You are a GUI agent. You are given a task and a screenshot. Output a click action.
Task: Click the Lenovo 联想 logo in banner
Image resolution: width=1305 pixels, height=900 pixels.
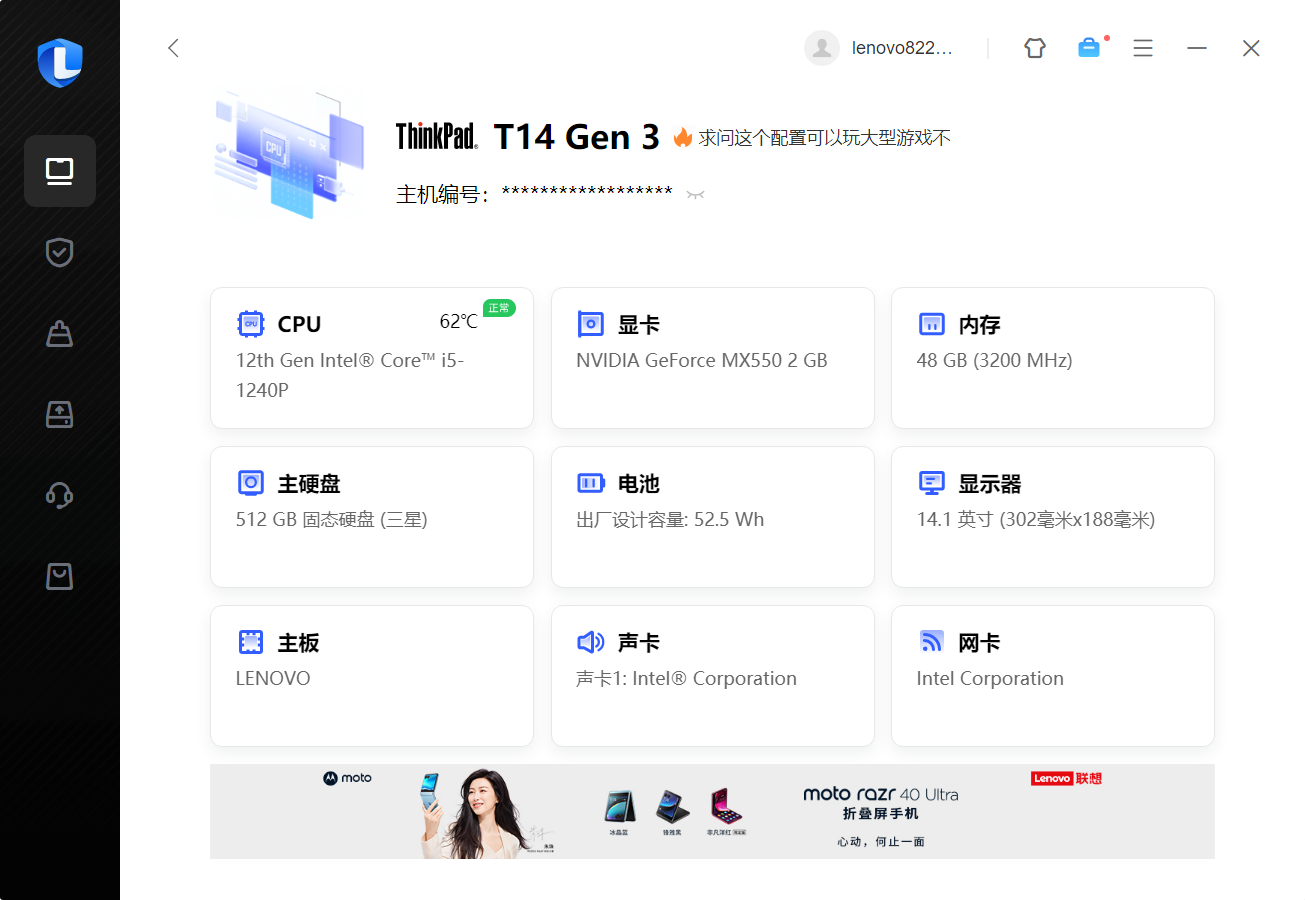click(x=1066, y=778)
